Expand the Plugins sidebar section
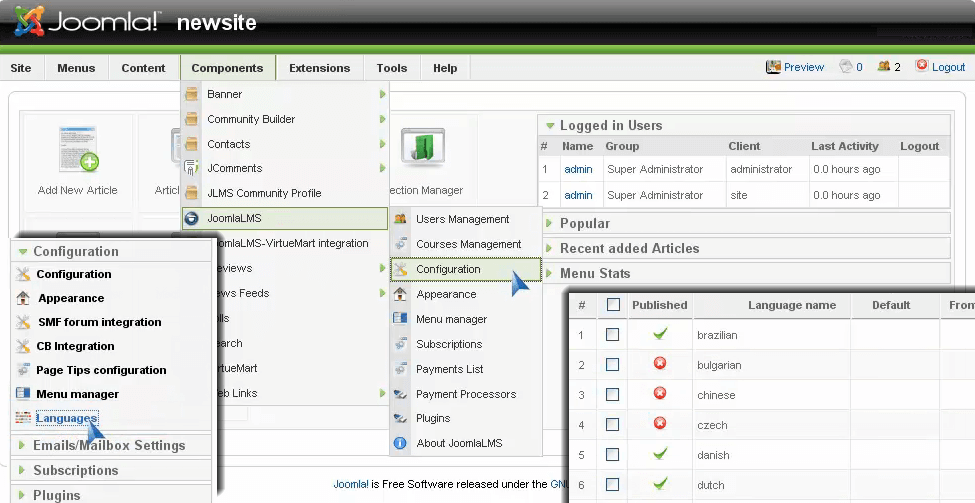The image size is (975, 503). [22, 495]
